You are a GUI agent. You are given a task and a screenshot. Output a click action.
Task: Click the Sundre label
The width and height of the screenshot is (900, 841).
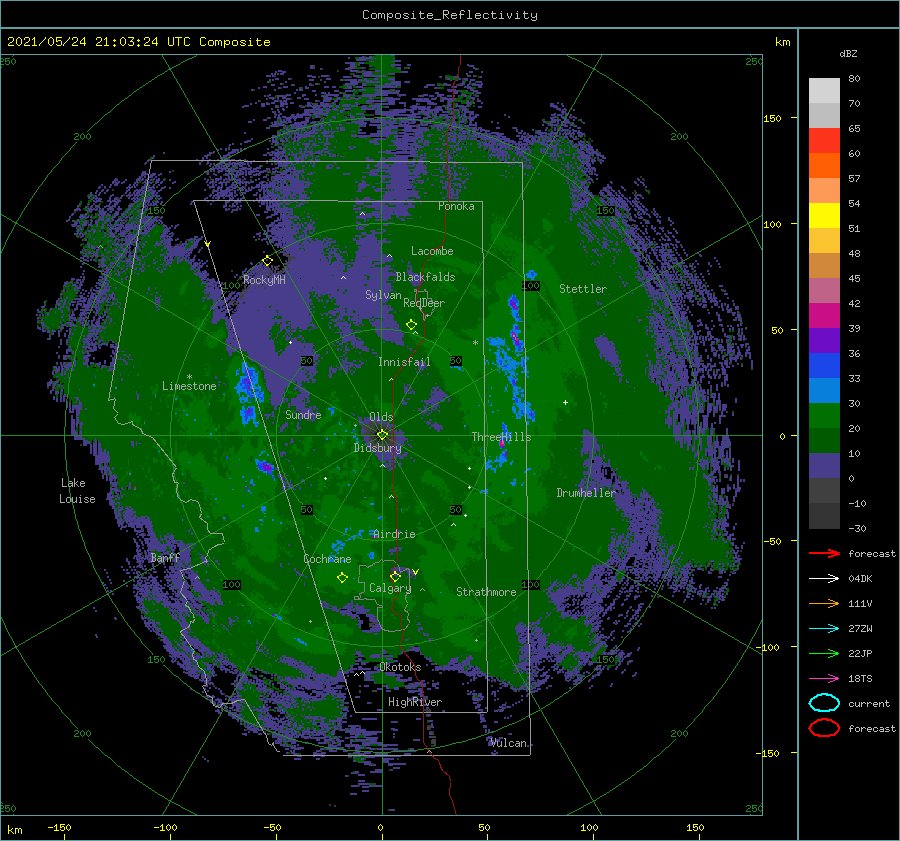(303, 414)
